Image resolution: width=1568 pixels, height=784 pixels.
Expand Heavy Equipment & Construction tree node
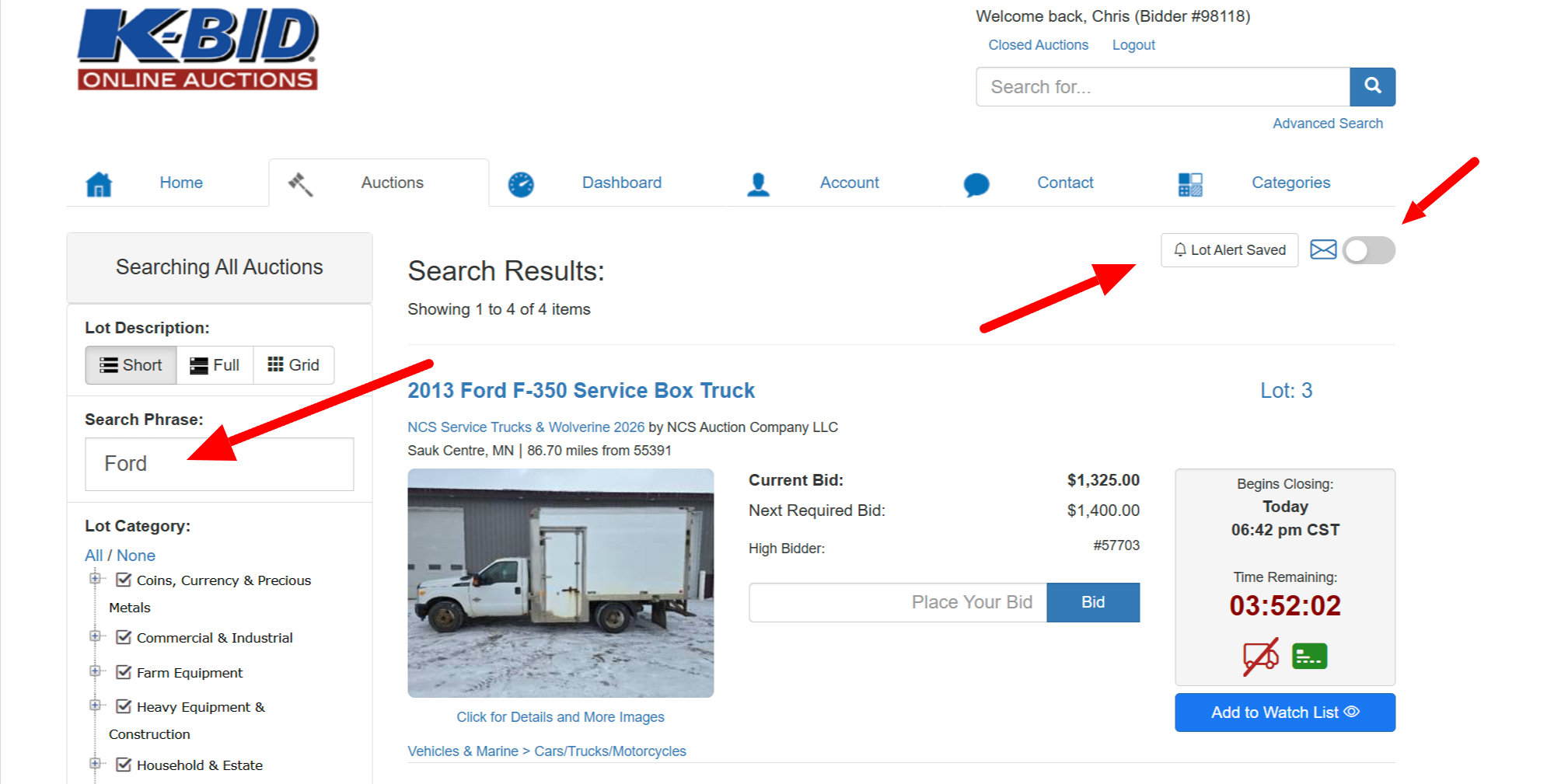click(95, 706)
